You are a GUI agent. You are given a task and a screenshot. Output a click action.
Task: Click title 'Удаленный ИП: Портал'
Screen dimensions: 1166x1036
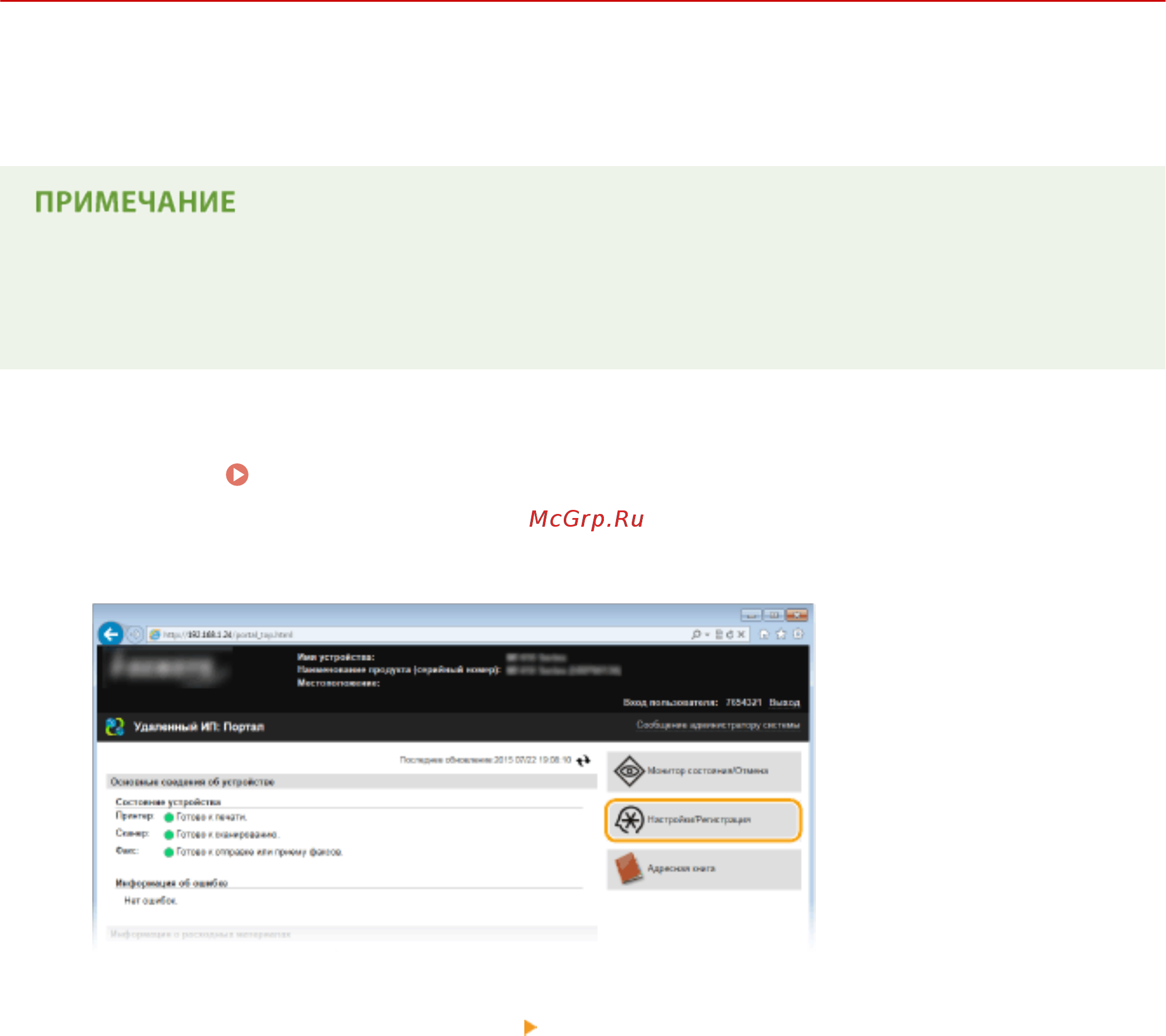[x=199, y=726]
